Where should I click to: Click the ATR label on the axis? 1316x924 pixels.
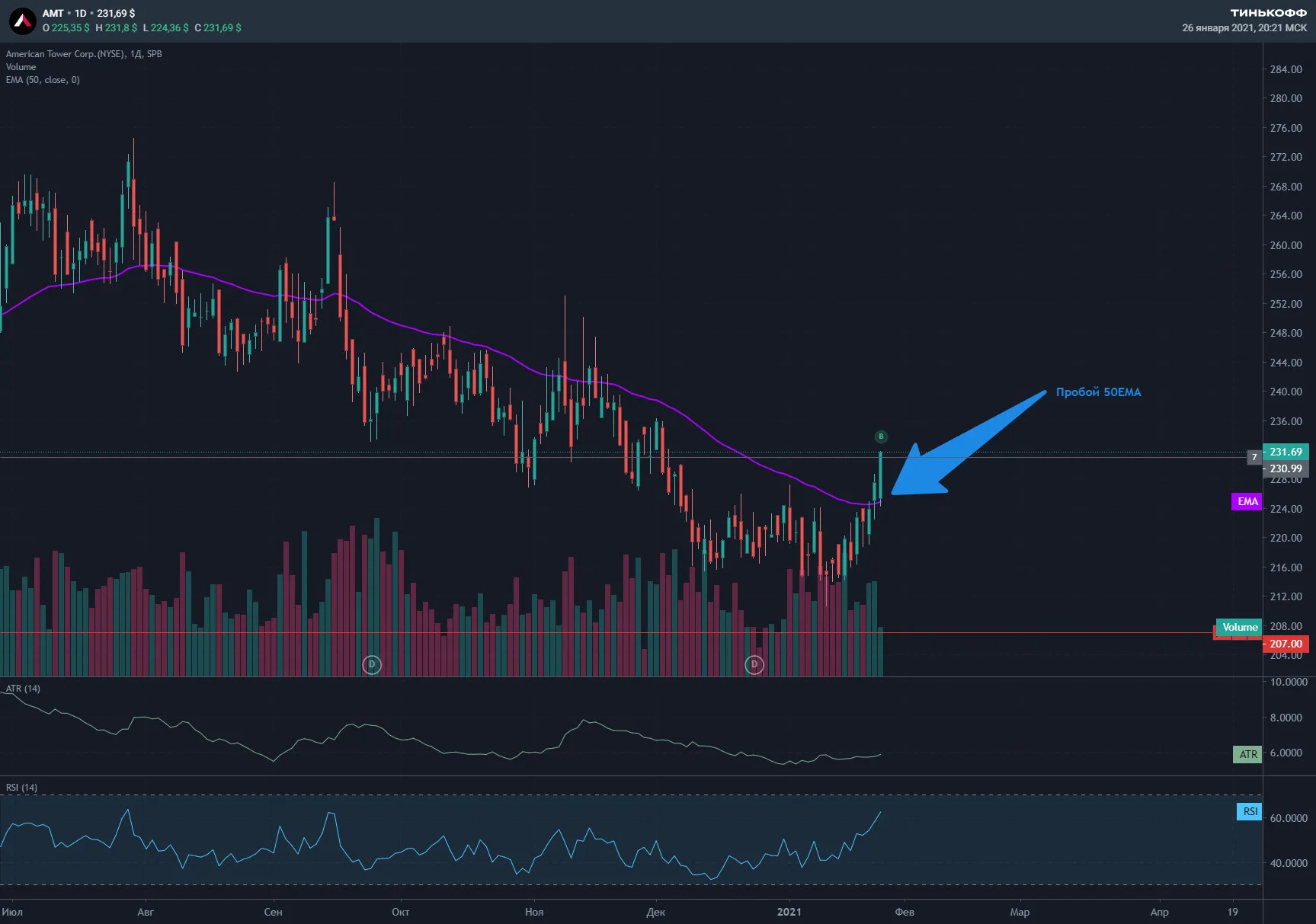pos(1247,754)
